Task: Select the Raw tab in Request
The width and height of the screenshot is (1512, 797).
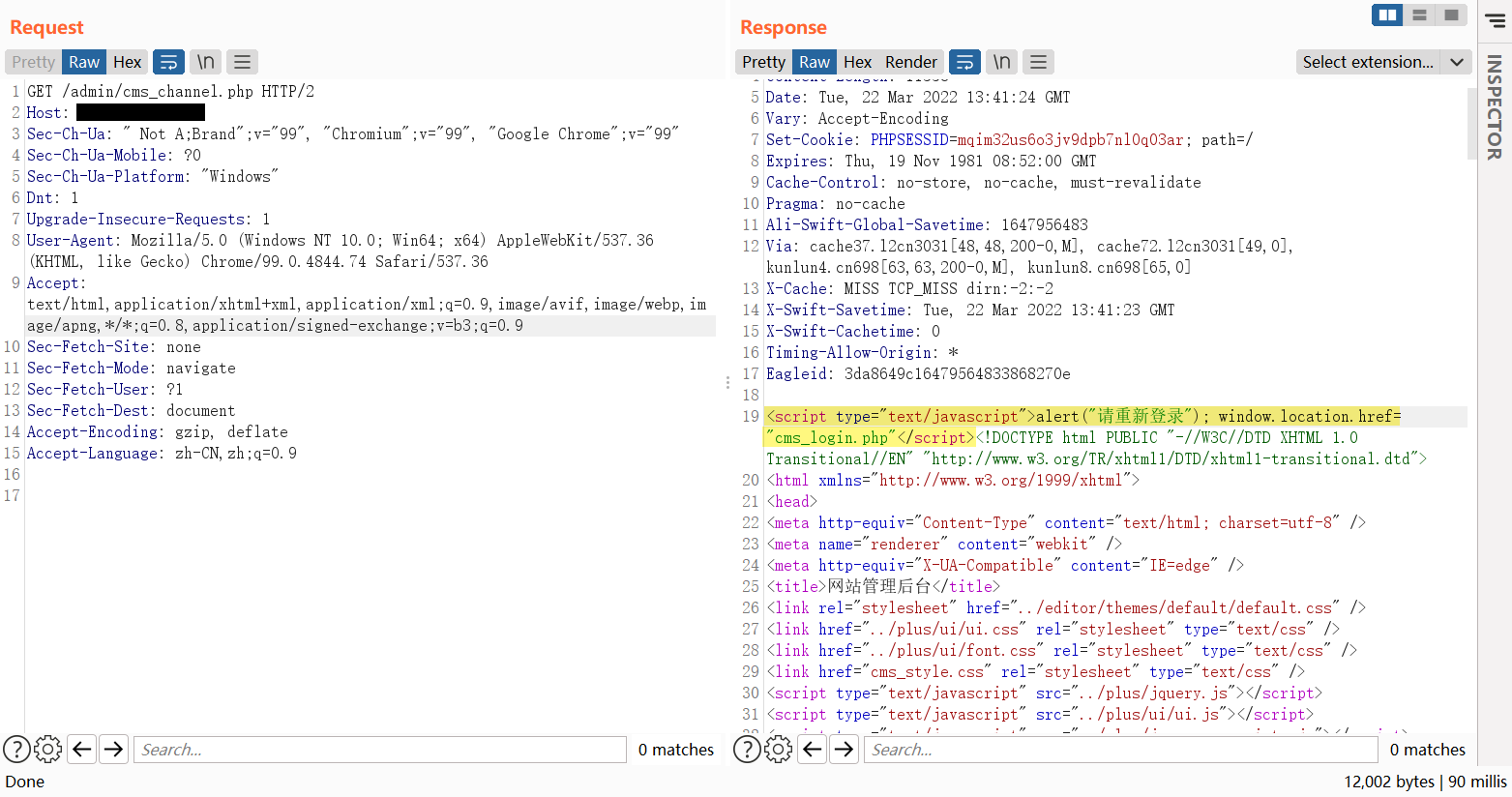Action: [x=84, y=62]
